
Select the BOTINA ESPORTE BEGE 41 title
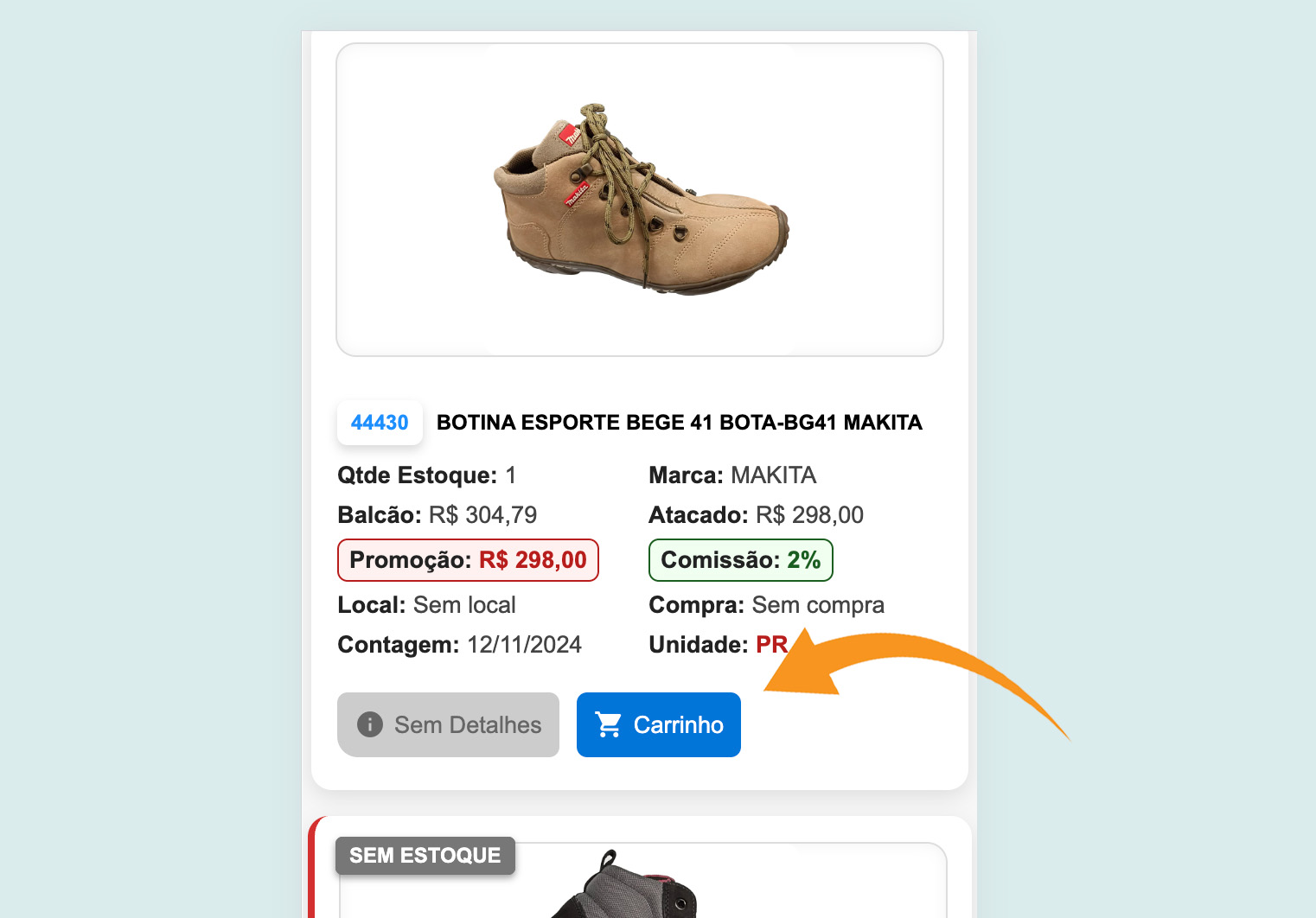(679, 423)
